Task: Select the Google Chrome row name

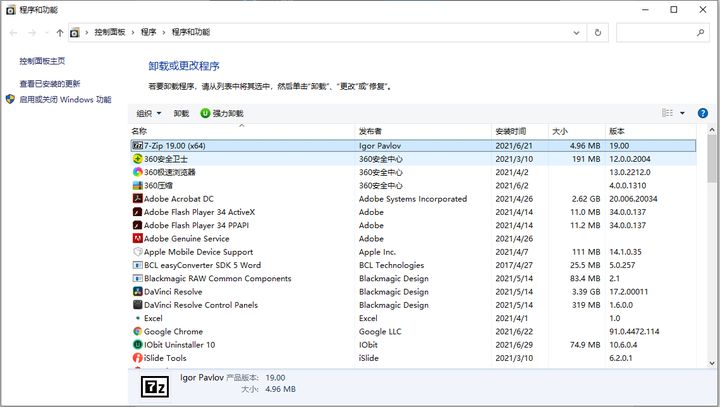Action: [x=173, y=331]
